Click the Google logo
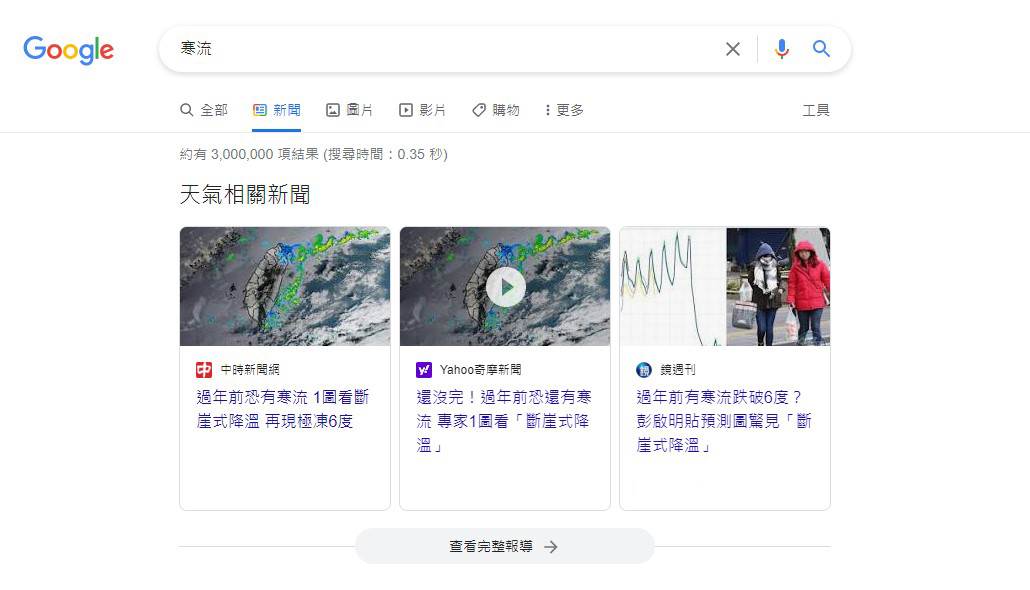This screenshot has height=590, width=1030. [x=68, y=50]
